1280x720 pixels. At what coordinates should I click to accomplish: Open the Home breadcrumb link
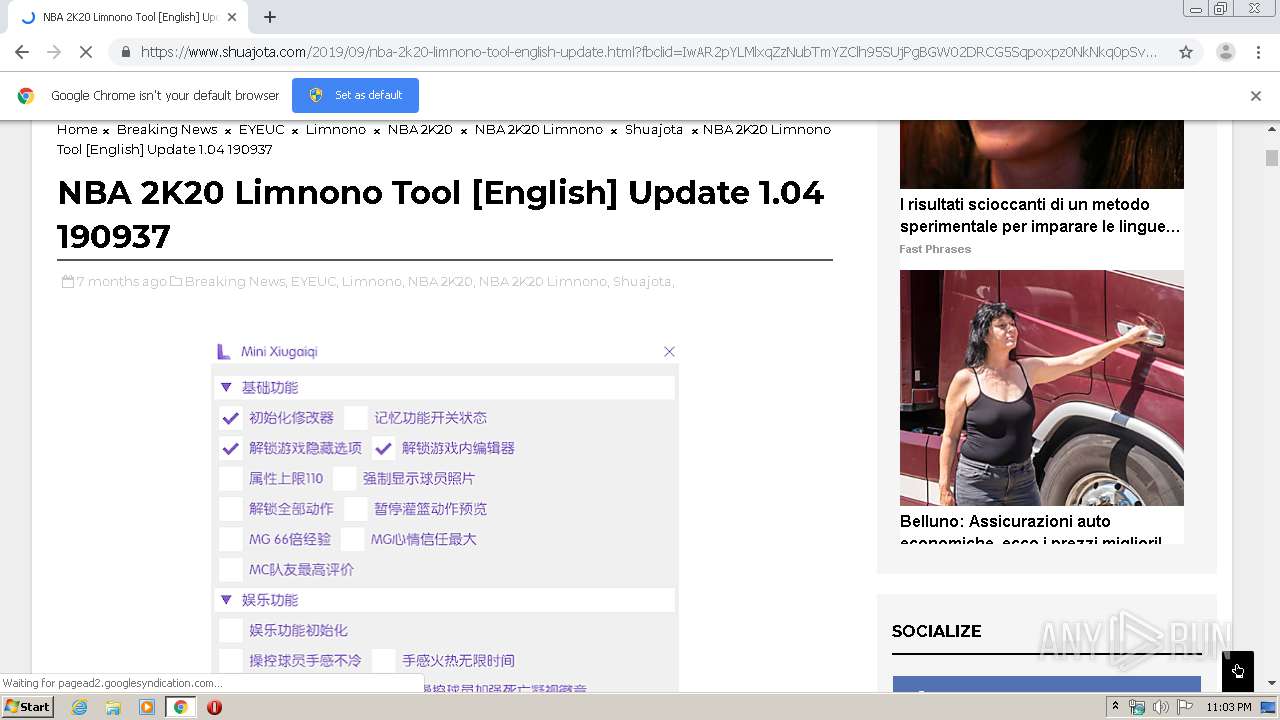(77, 129)
